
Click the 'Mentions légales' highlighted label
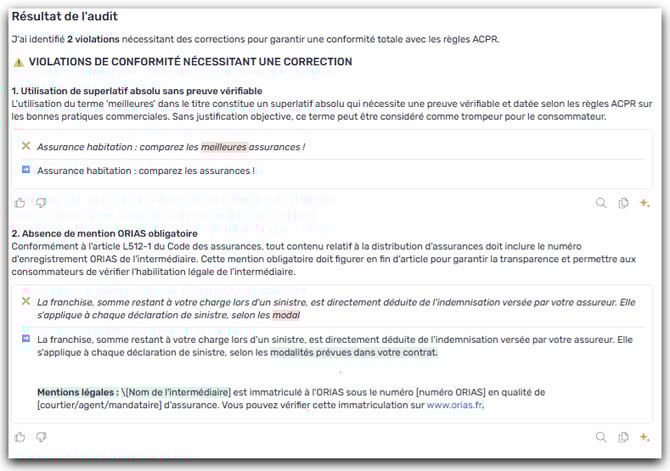coord(78,392)
